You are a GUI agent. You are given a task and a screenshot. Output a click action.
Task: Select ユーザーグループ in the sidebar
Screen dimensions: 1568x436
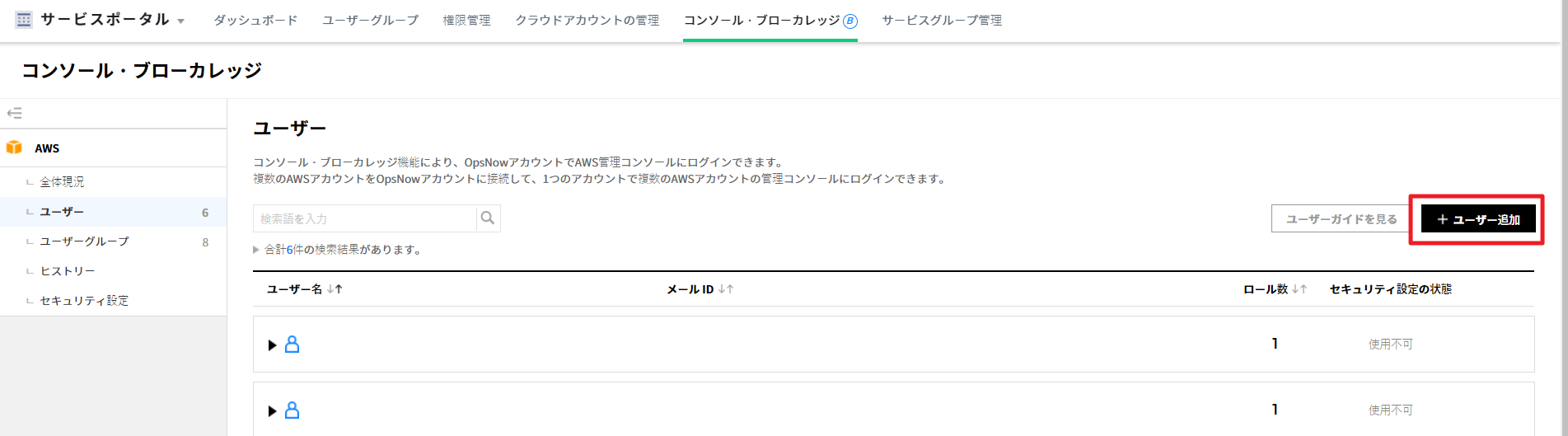point(84,241)
